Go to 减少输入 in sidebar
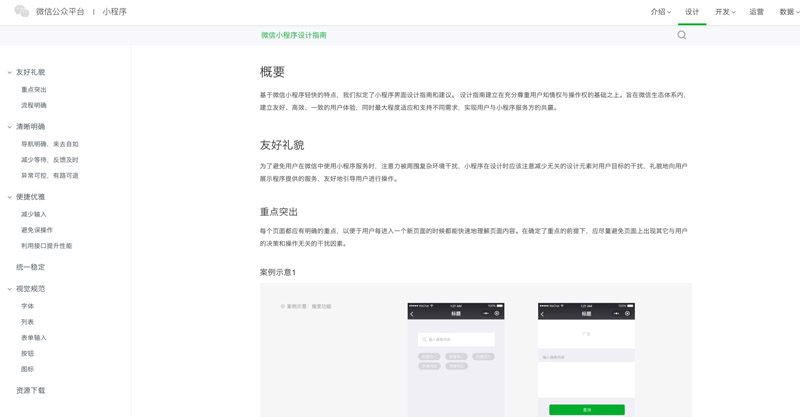800x417 pixels. pos(34,214)
